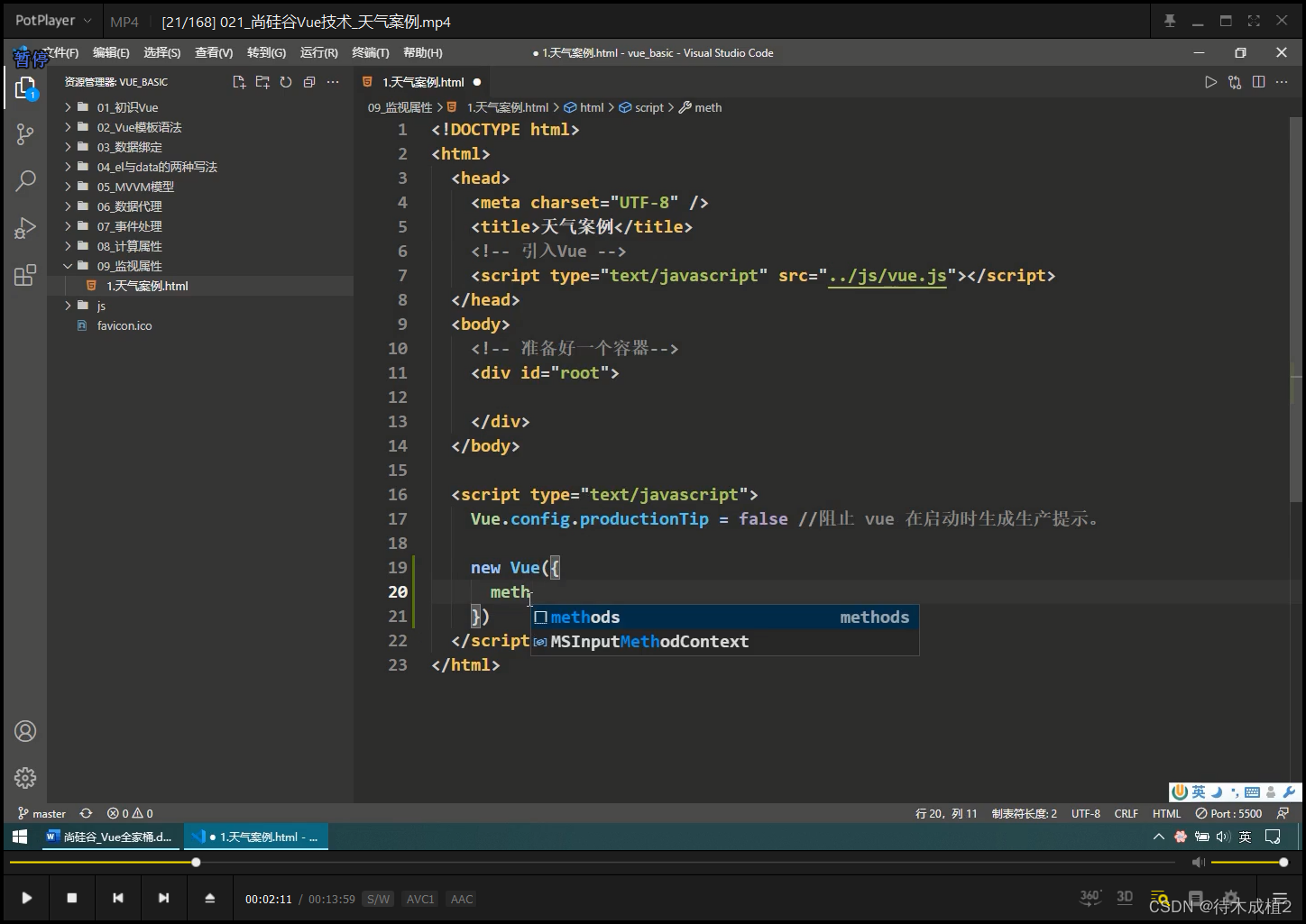Click the master branch in status bar
The width and height of the screenshot is (1306, 924).
pyautogui.click(x=42, y=813)
